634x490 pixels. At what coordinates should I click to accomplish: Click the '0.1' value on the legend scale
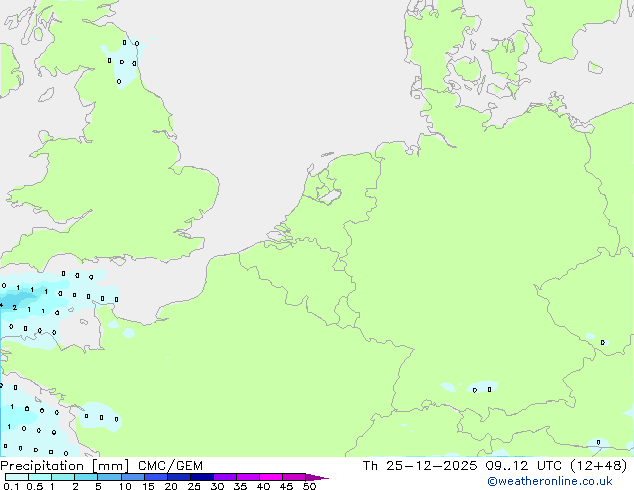[9, 487]
